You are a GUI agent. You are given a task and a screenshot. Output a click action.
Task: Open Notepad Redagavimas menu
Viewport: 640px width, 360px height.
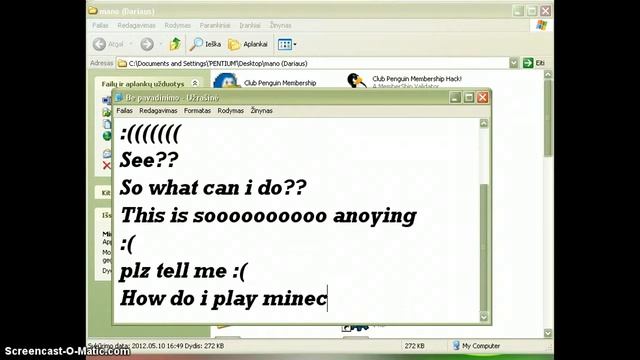(x=158, y=111)
